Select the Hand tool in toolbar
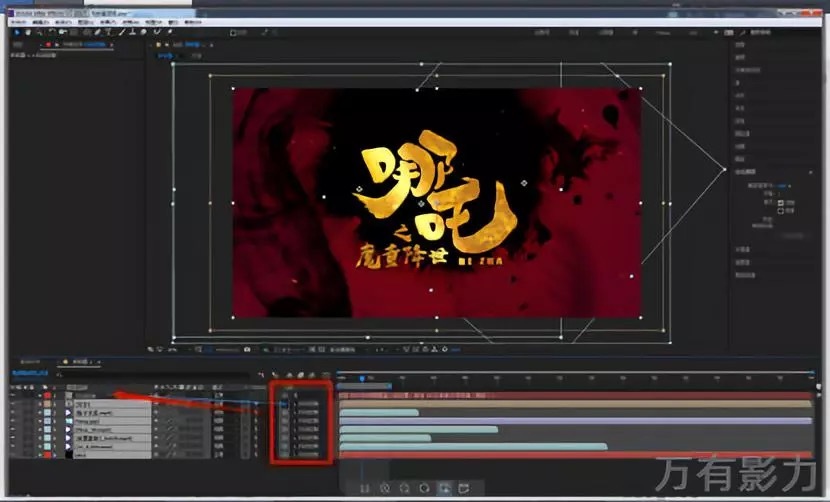Image resolution: width=830 pixels, height=502 pixels. 29,32
